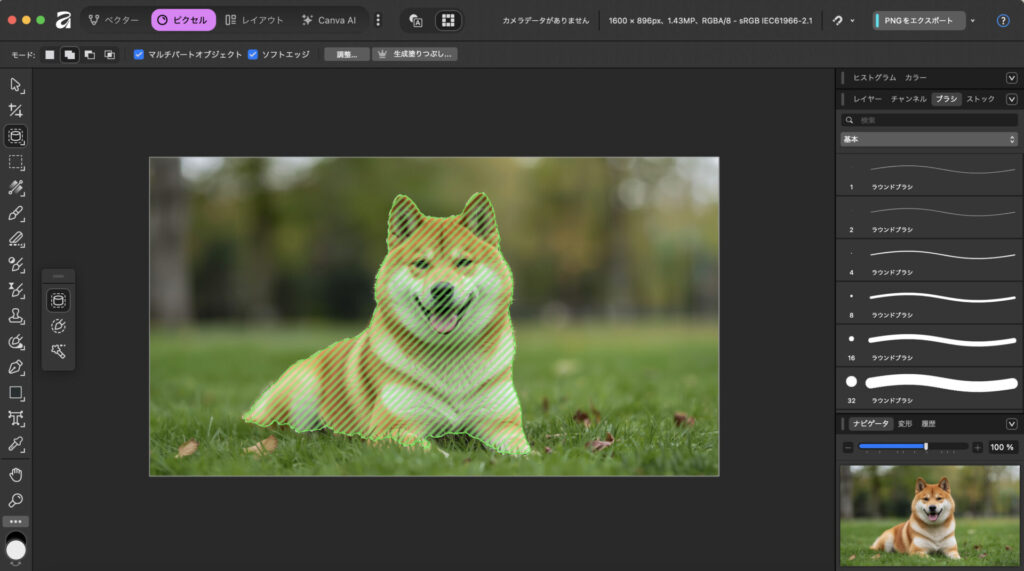This screenshot has height=571, width=1024.
Task: Click the PNGをエクスポート button
Action: [x=920, y=20]
